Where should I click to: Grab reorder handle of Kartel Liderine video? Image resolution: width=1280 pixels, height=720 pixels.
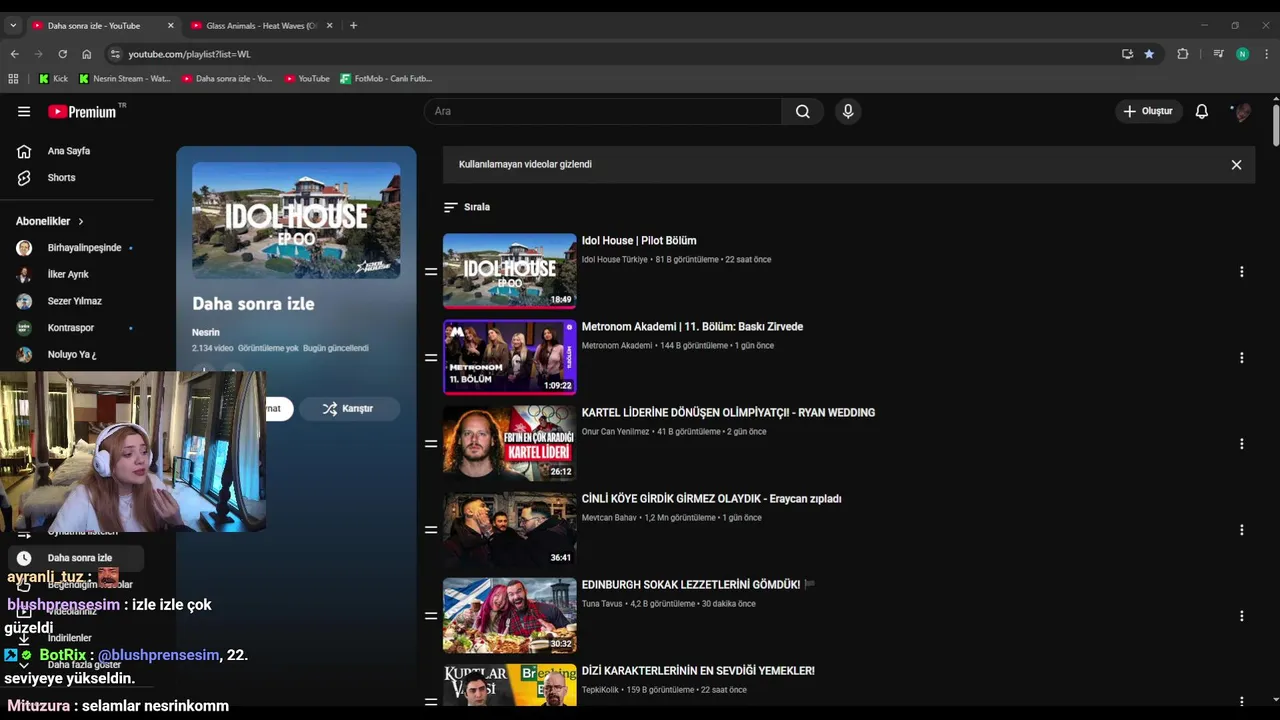point(431,444)
